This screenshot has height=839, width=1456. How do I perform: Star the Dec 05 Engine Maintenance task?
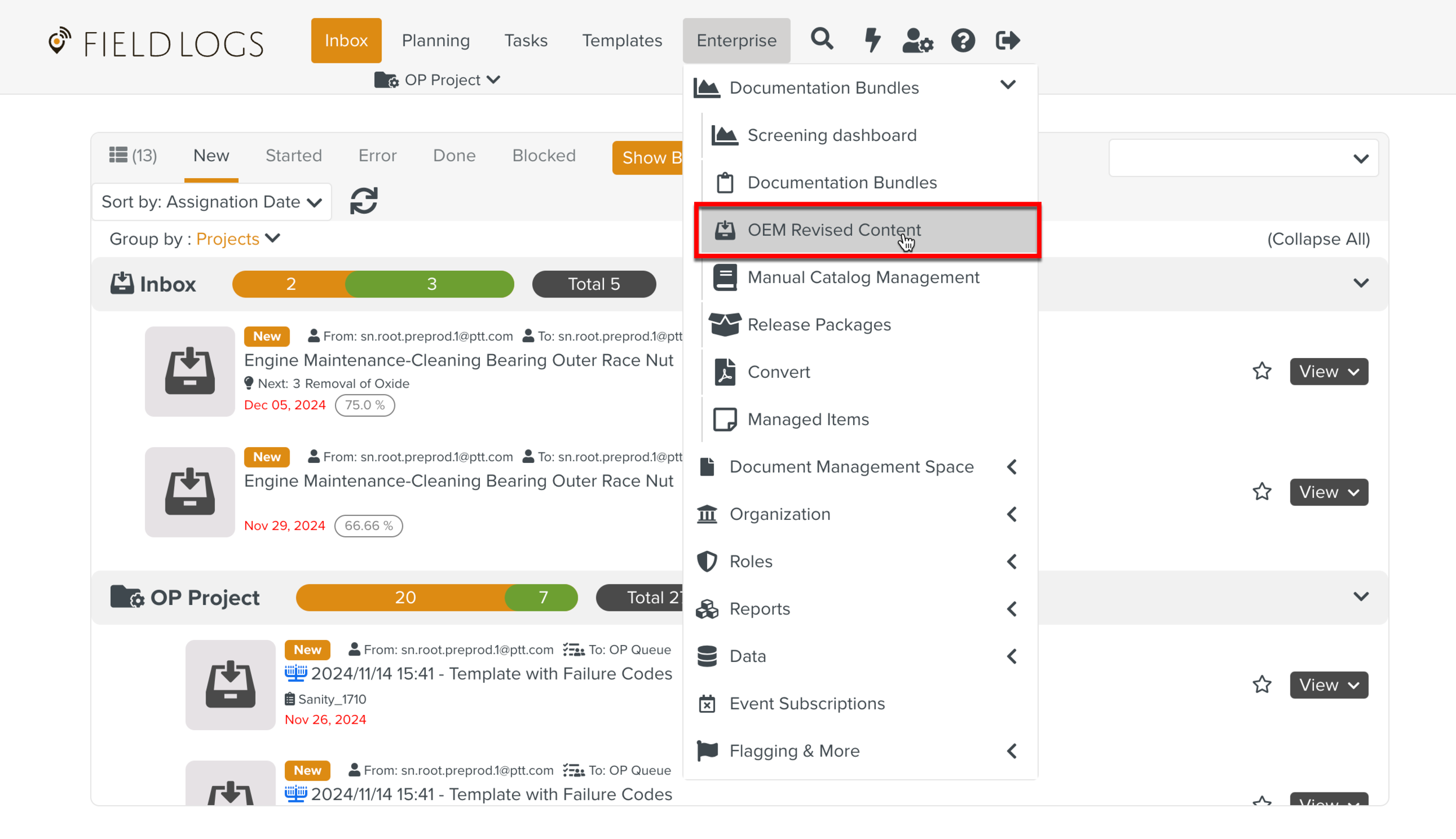[x=1261, y=371]
